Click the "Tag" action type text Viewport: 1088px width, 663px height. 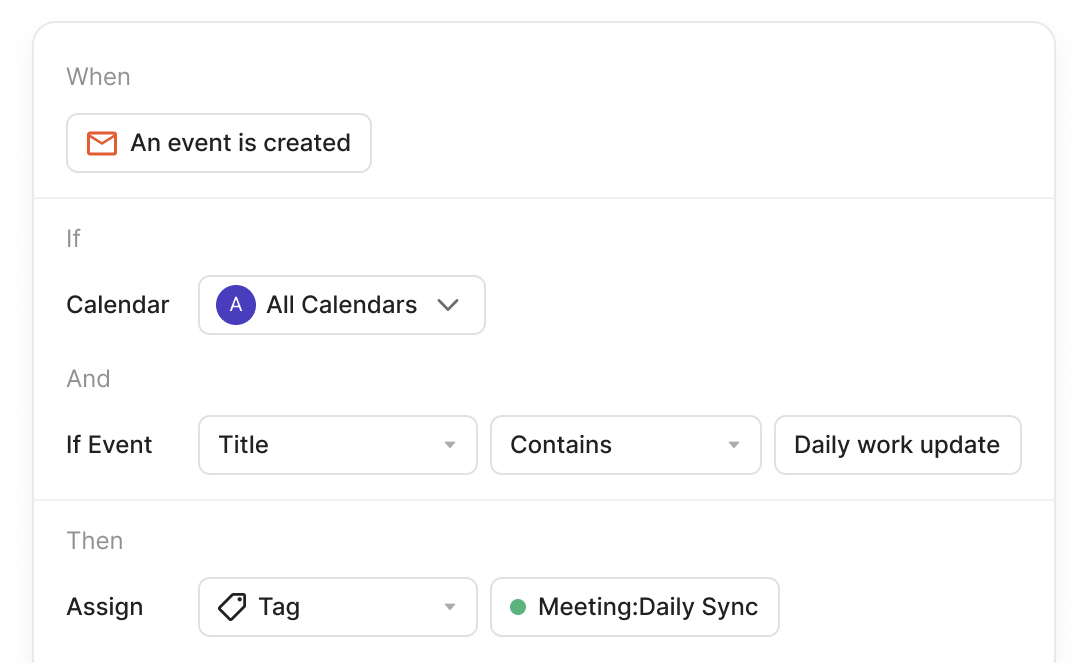point(279,607)
